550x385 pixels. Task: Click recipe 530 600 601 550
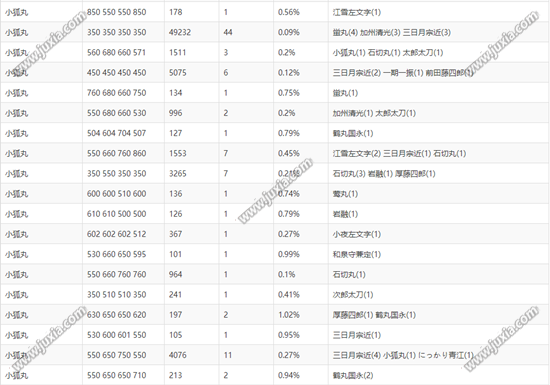tap(116, 335)
